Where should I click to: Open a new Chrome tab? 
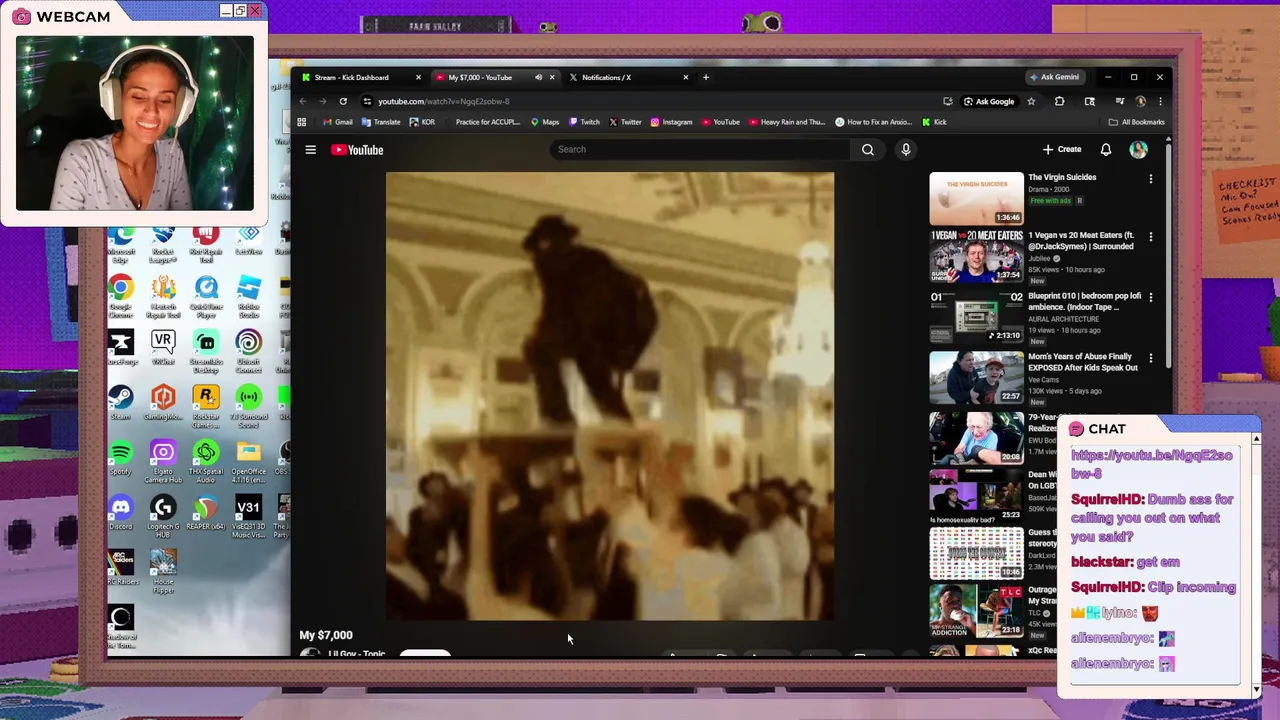[x=706, y=77]
